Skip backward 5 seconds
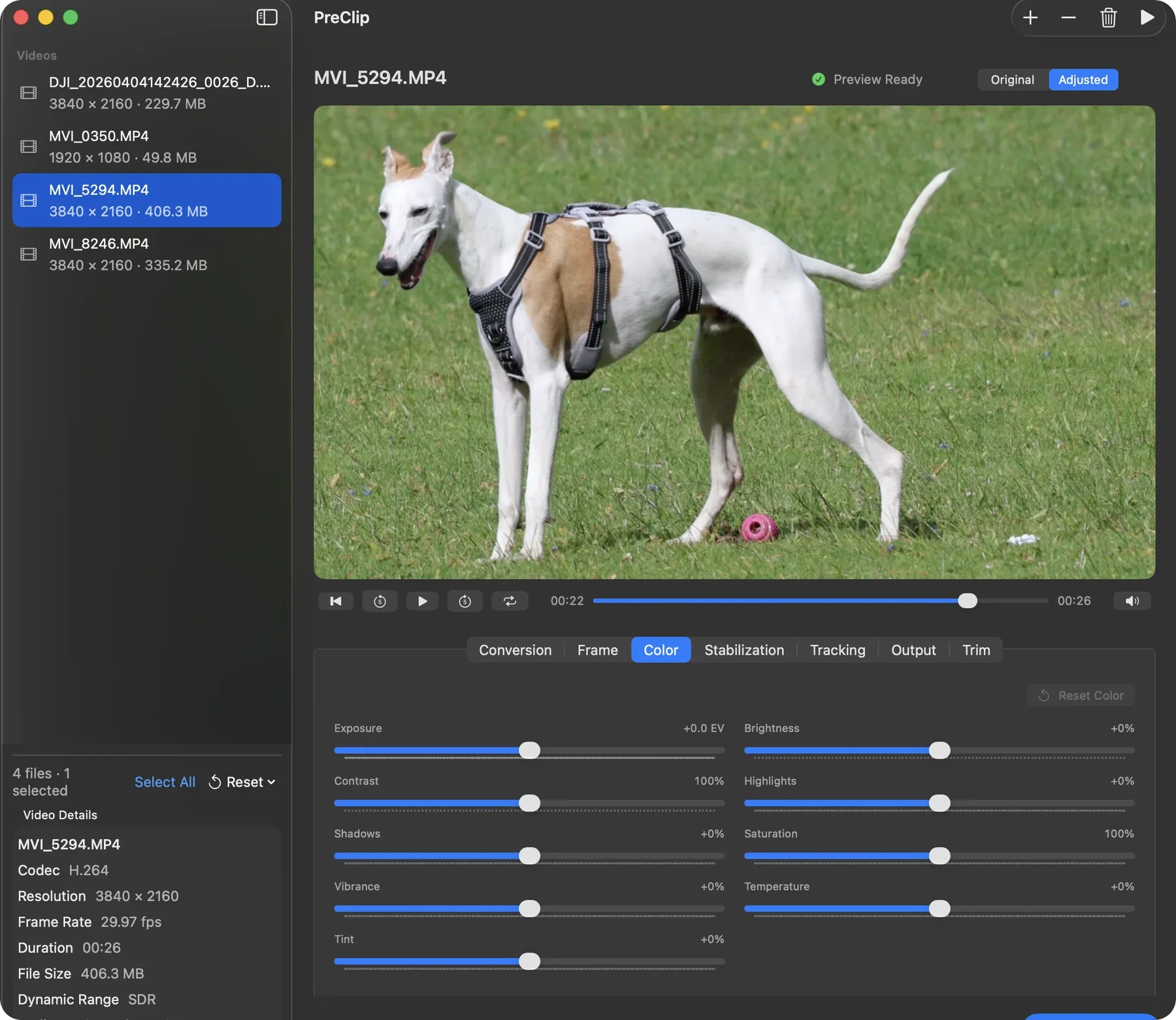Screen dimensions: 1176x1020 [380, 601]
